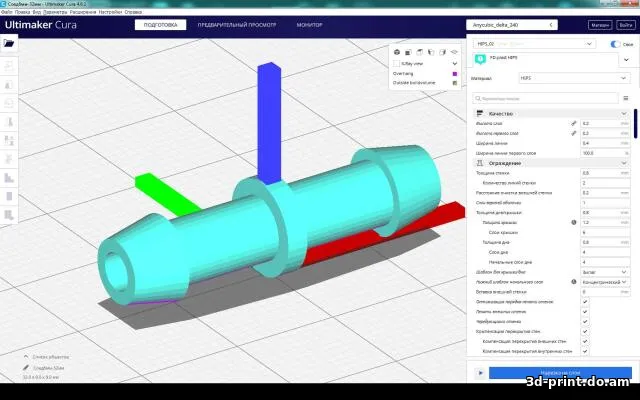
Task: Select the Per Model Settings tool
Action: coord(9,140)
